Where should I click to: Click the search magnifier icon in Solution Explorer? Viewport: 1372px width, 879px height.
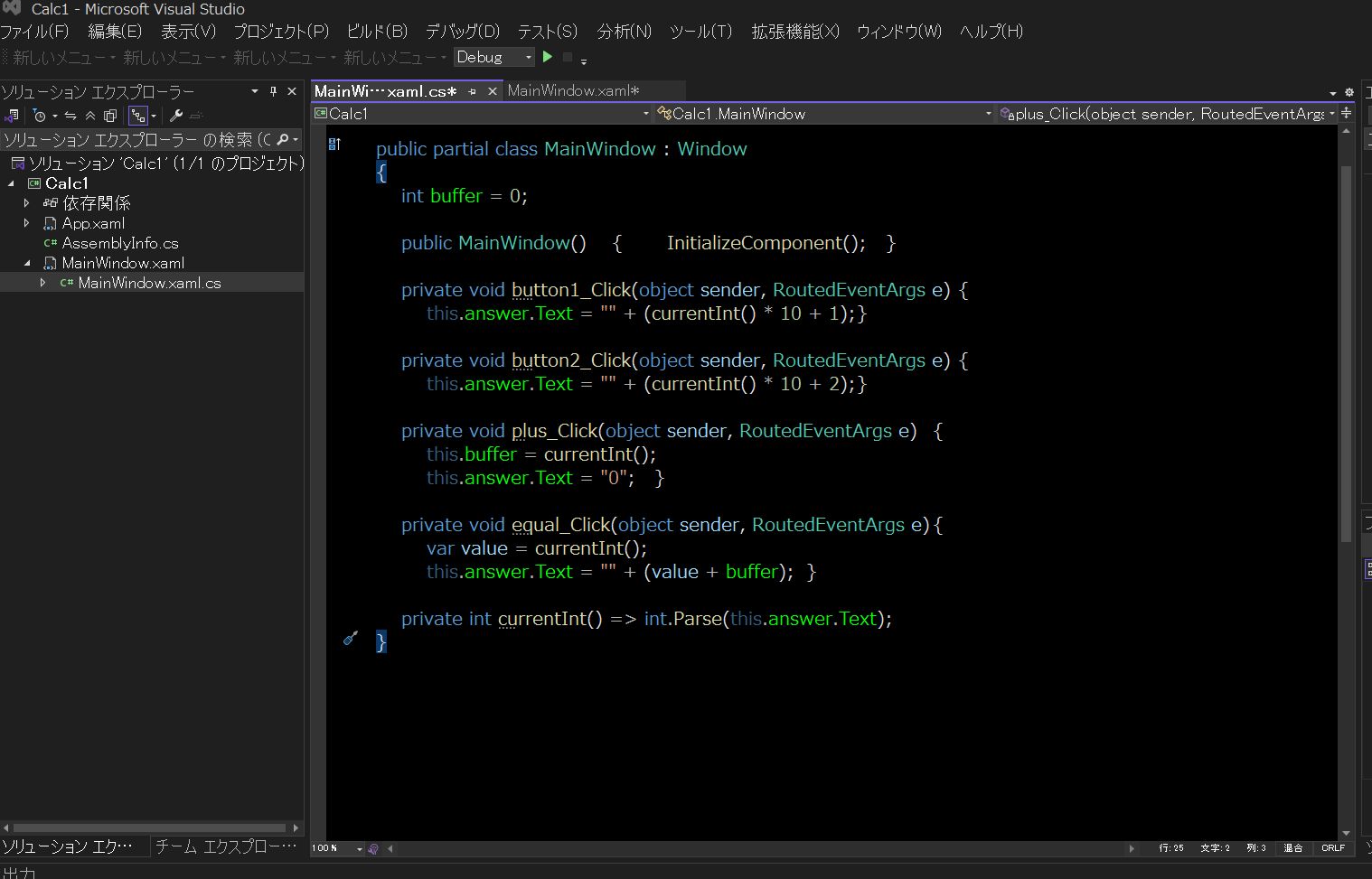[x=283, y=139]
